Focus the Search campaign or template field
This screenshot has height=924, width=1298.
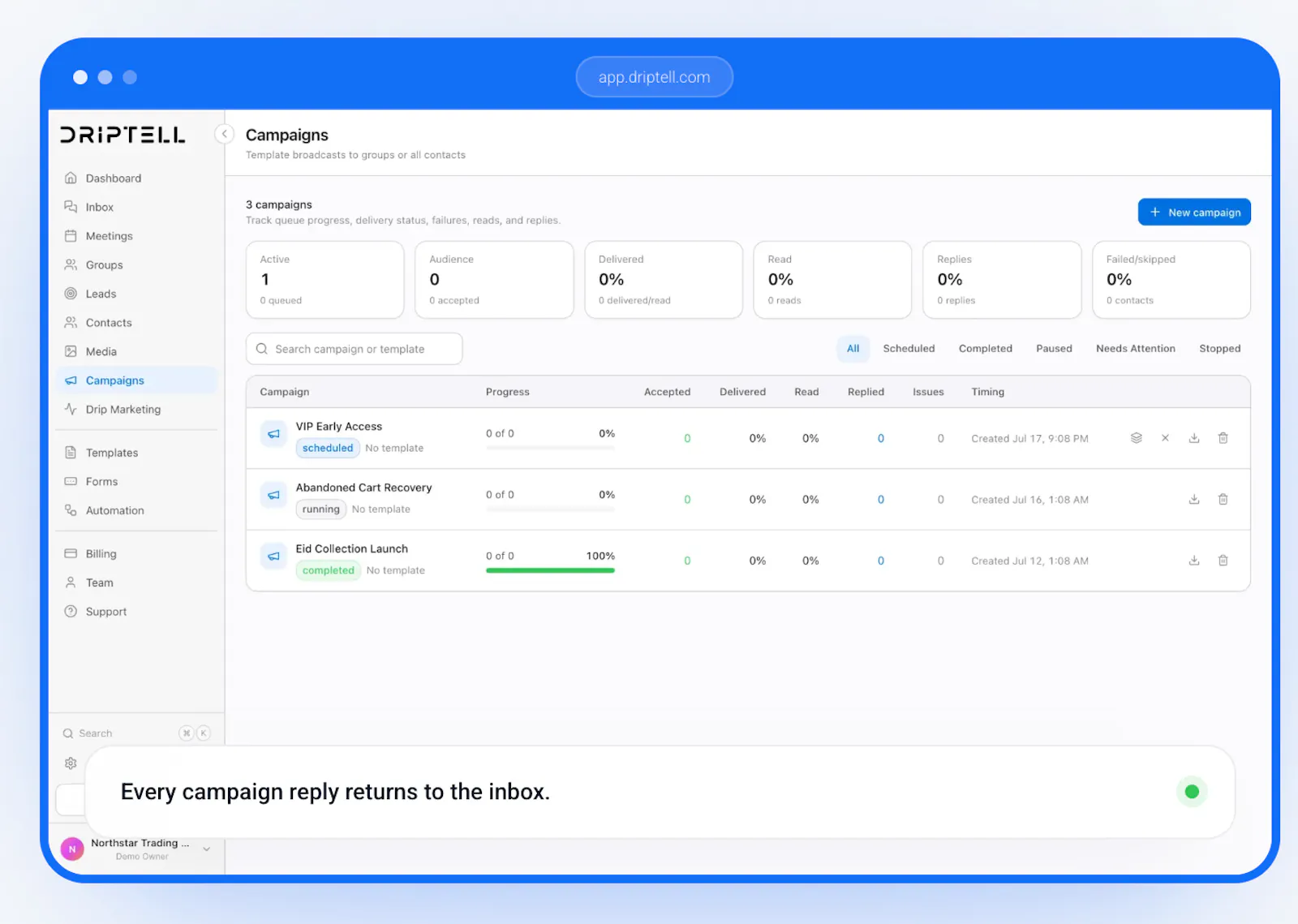point(355,349)
